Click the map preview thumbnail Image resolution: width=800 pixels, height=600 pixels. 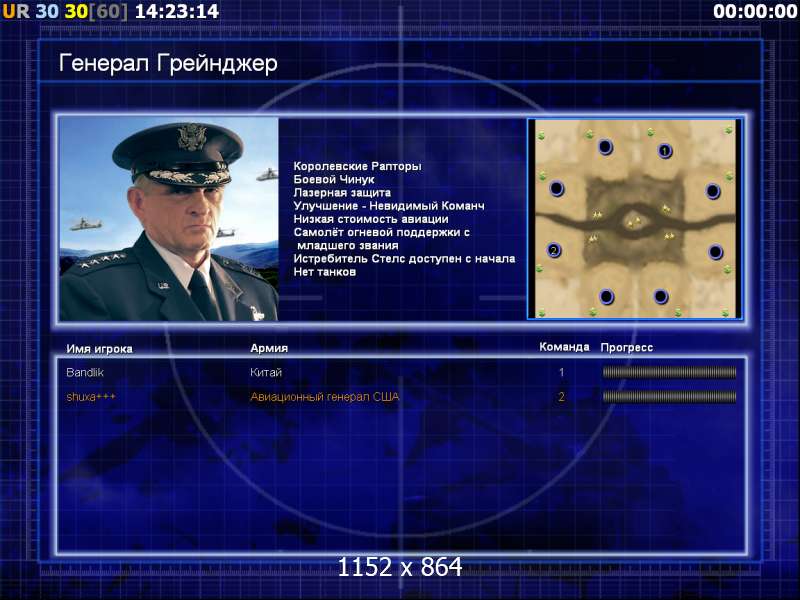click(634, 219)
